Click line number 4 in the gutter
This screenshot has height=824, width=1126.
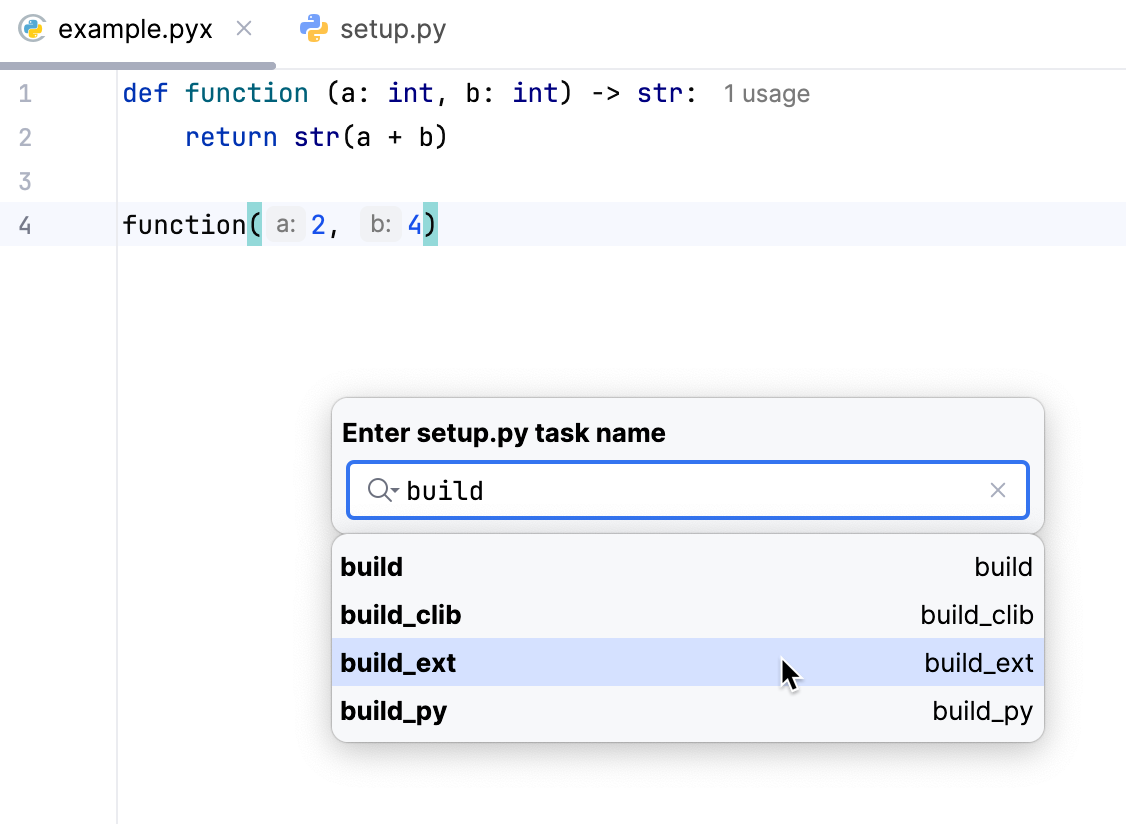(x=25, y=225)
